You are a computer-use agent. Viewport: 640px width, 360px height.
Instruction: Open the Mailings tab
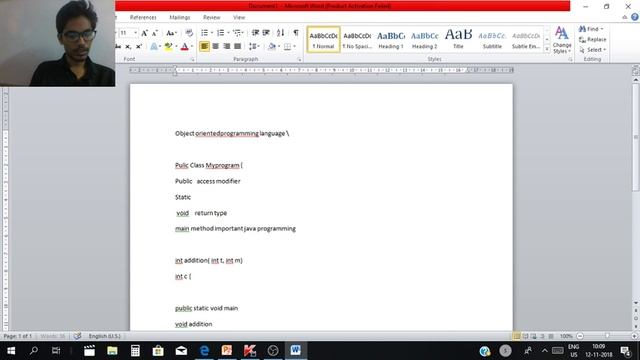(x=180, y=18)
